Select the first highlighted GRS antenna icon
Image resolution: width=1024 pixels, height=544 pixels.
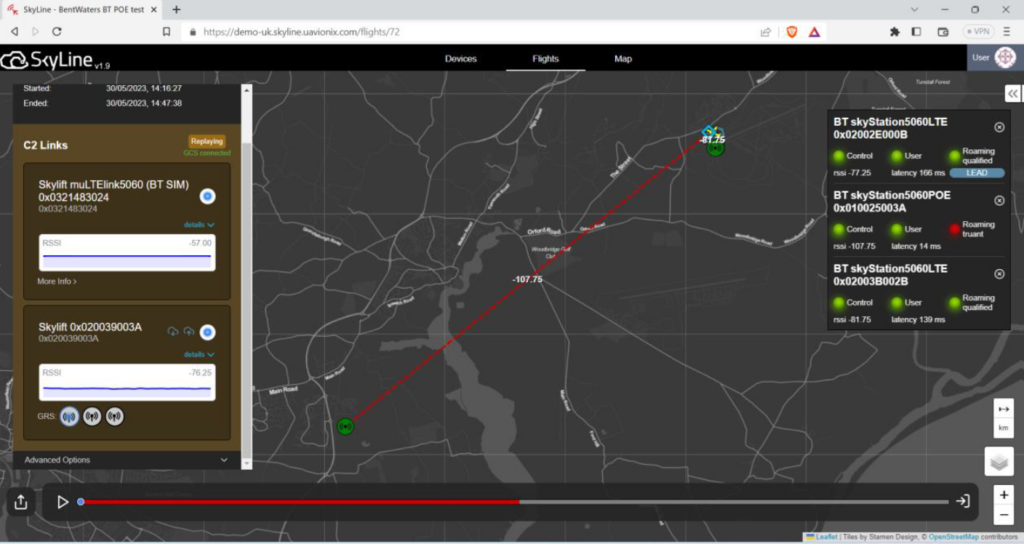coord(69,416)
